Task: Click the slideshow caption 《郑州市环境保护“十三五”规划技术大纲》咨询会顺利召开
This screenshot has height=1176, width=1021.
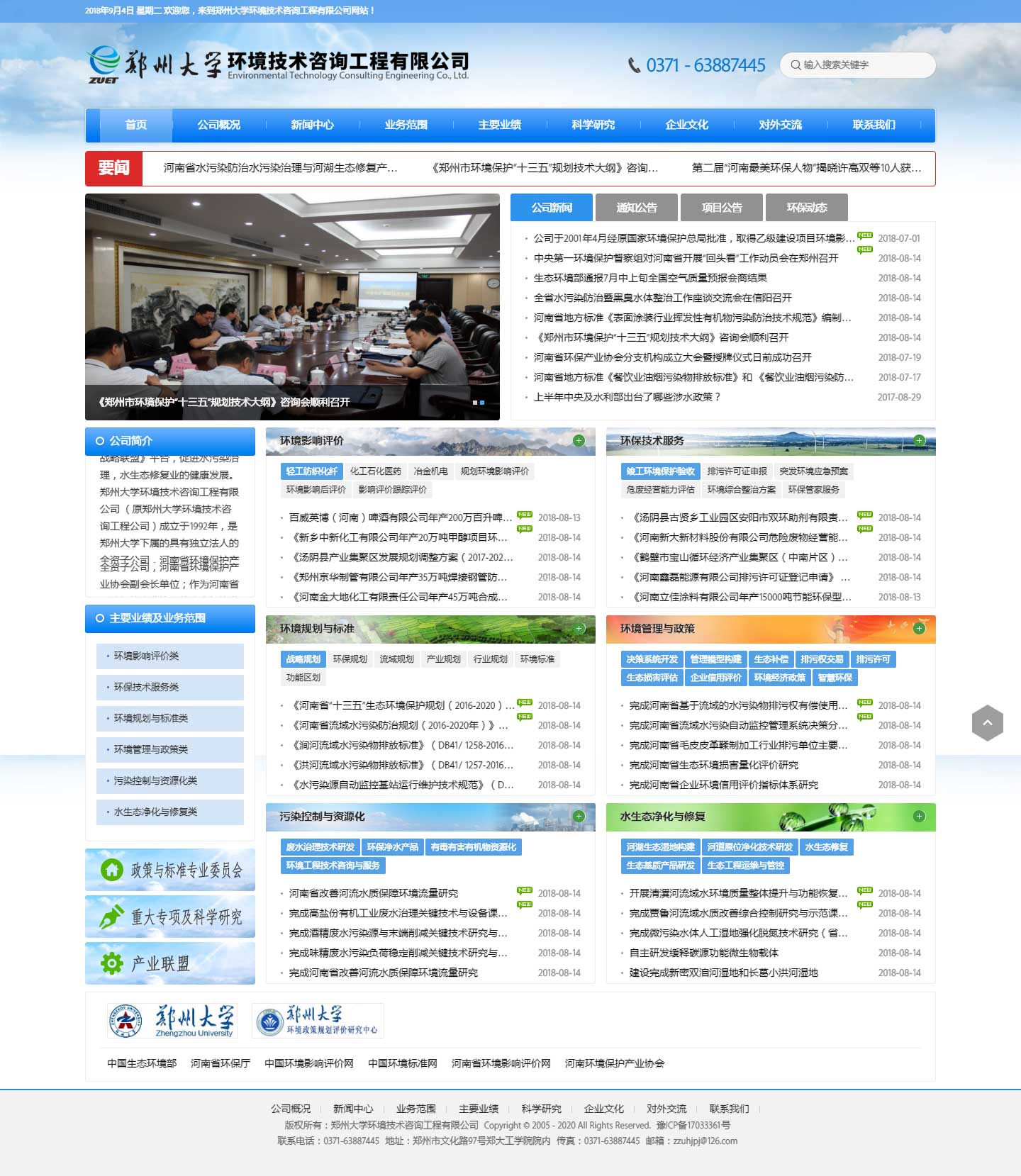Action: point(224,402)
